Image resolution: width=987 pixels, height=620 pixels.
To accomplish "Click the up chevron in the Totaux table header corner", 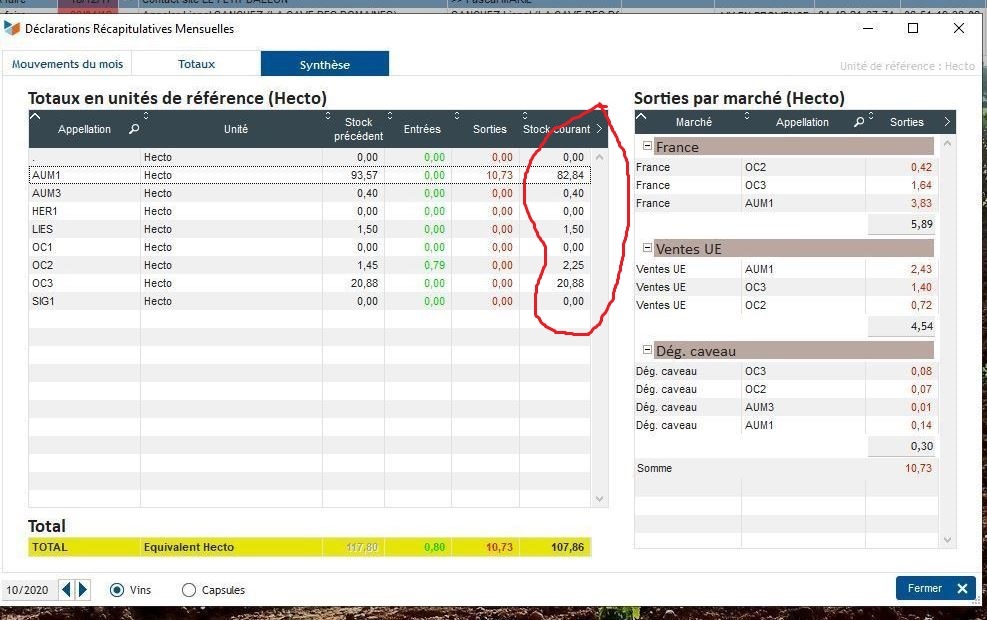I will coord(36,117).
